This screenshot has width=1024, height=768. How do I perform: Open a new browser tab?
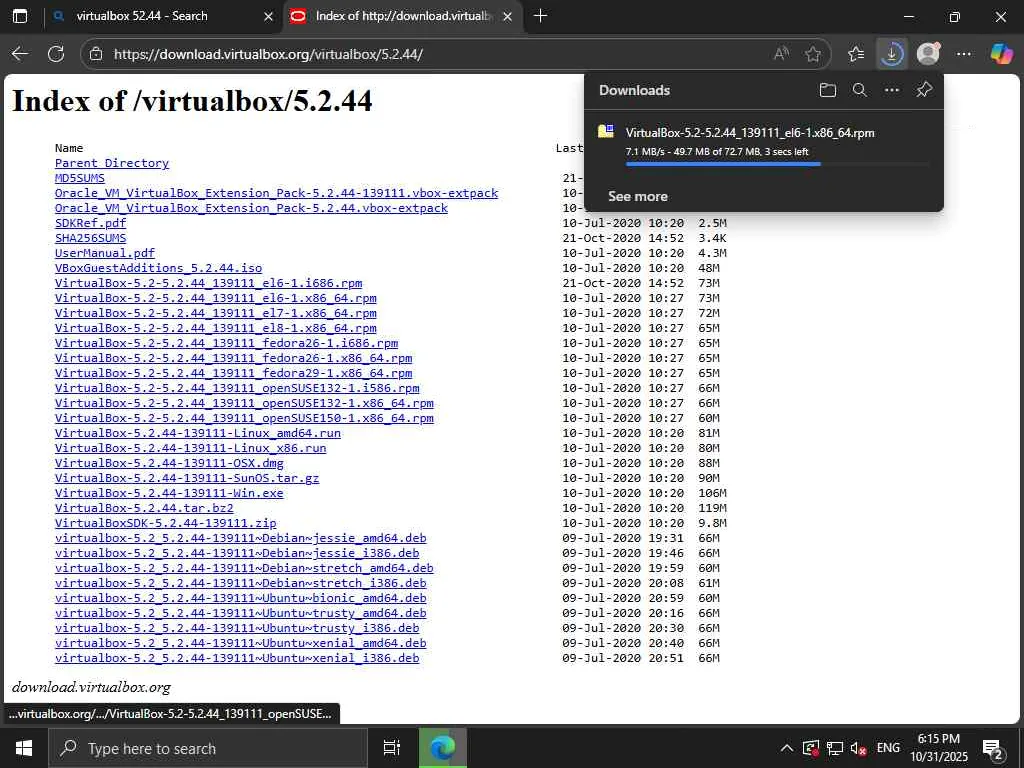541,16
